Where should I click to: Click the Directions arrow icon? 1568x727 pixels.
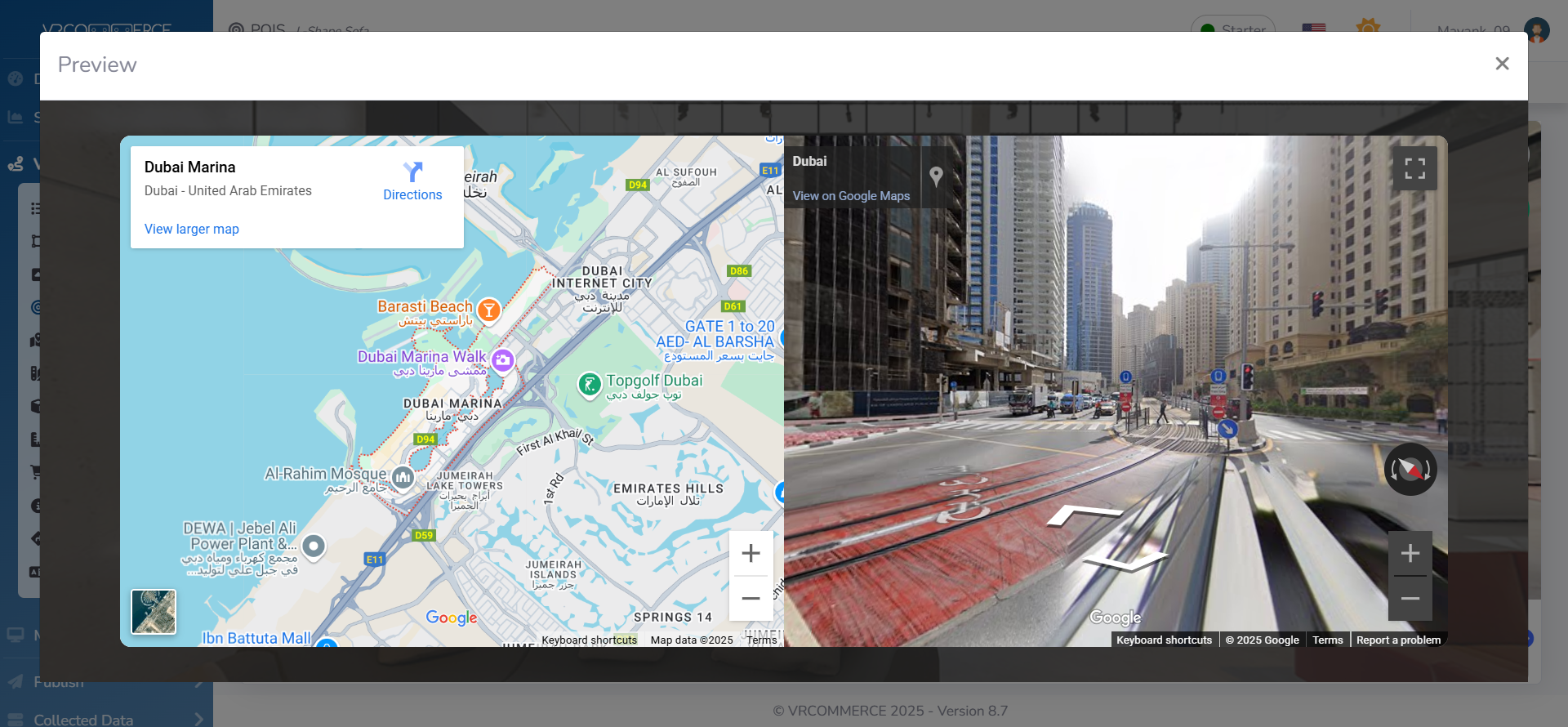(412, 172)
